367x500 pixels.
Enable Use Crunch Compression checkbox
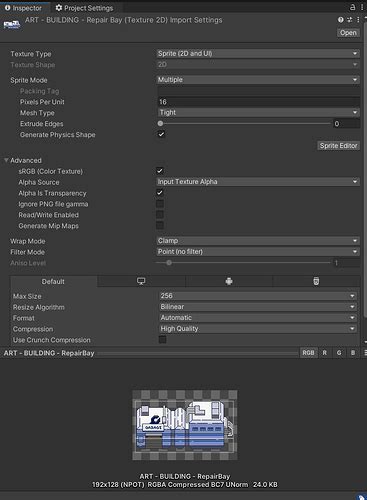pyautogui.click(x=162, y=340)
